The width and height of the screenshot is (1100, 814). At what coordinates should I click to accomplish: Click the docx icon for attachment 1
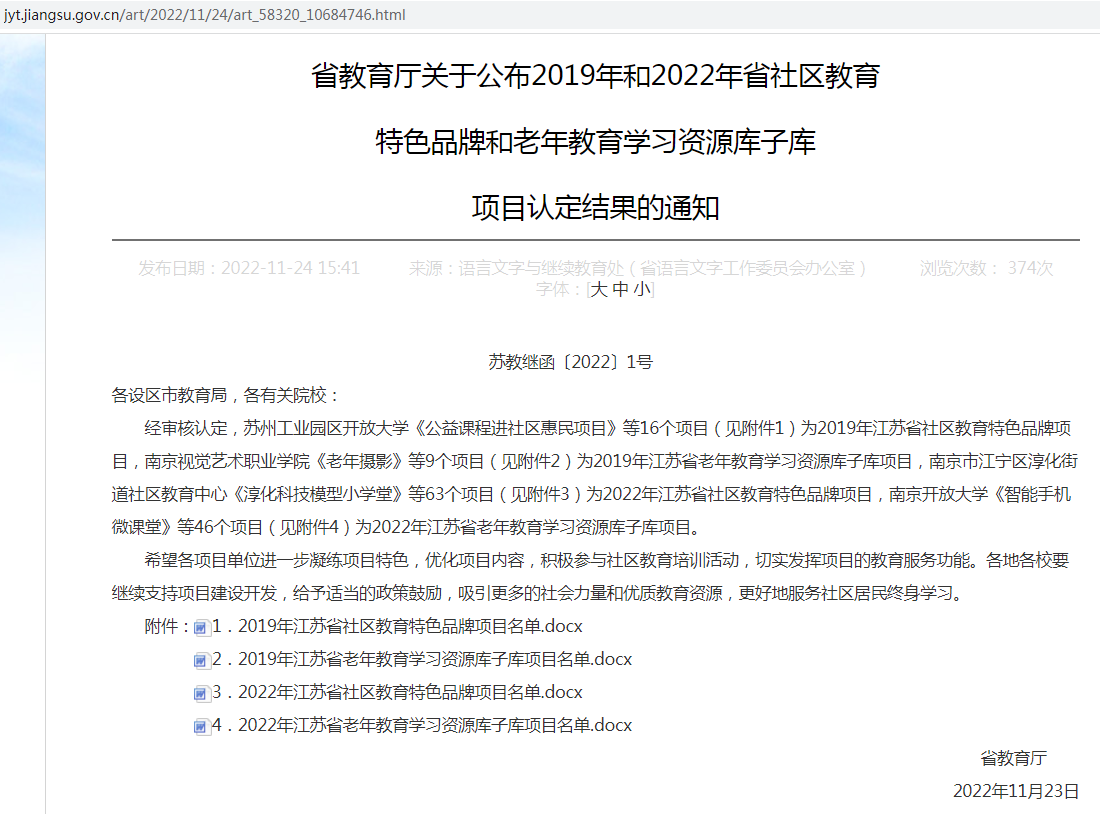tap(201, 627)
